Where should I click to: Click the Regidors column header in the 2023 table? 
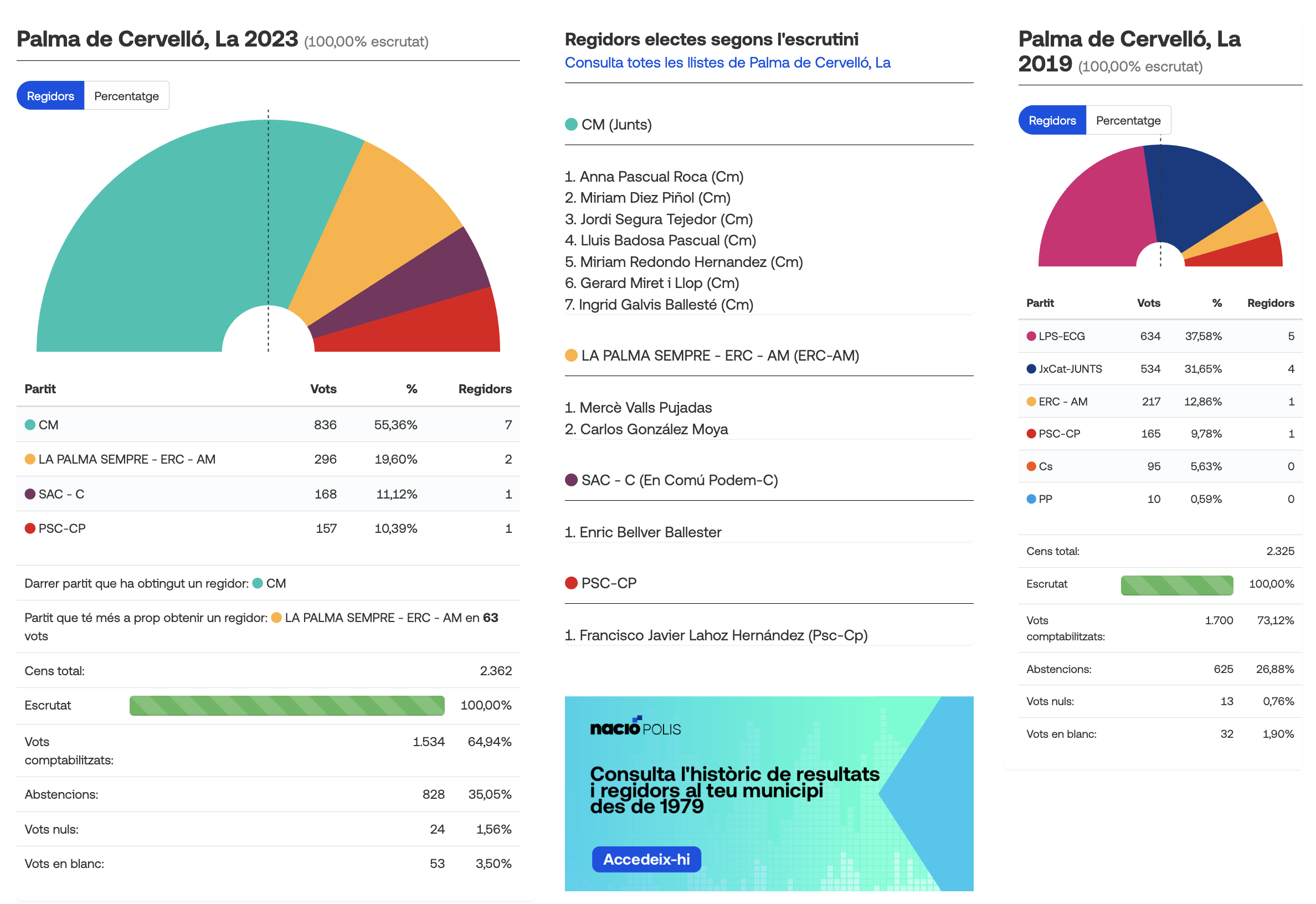(485, 389)
